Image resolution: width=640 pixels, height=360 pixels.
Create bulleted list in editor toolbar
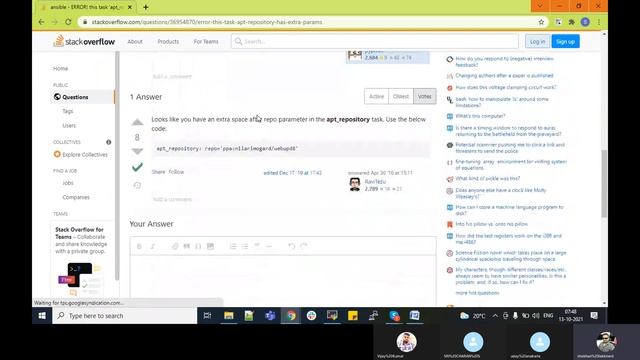pos(244,246)
